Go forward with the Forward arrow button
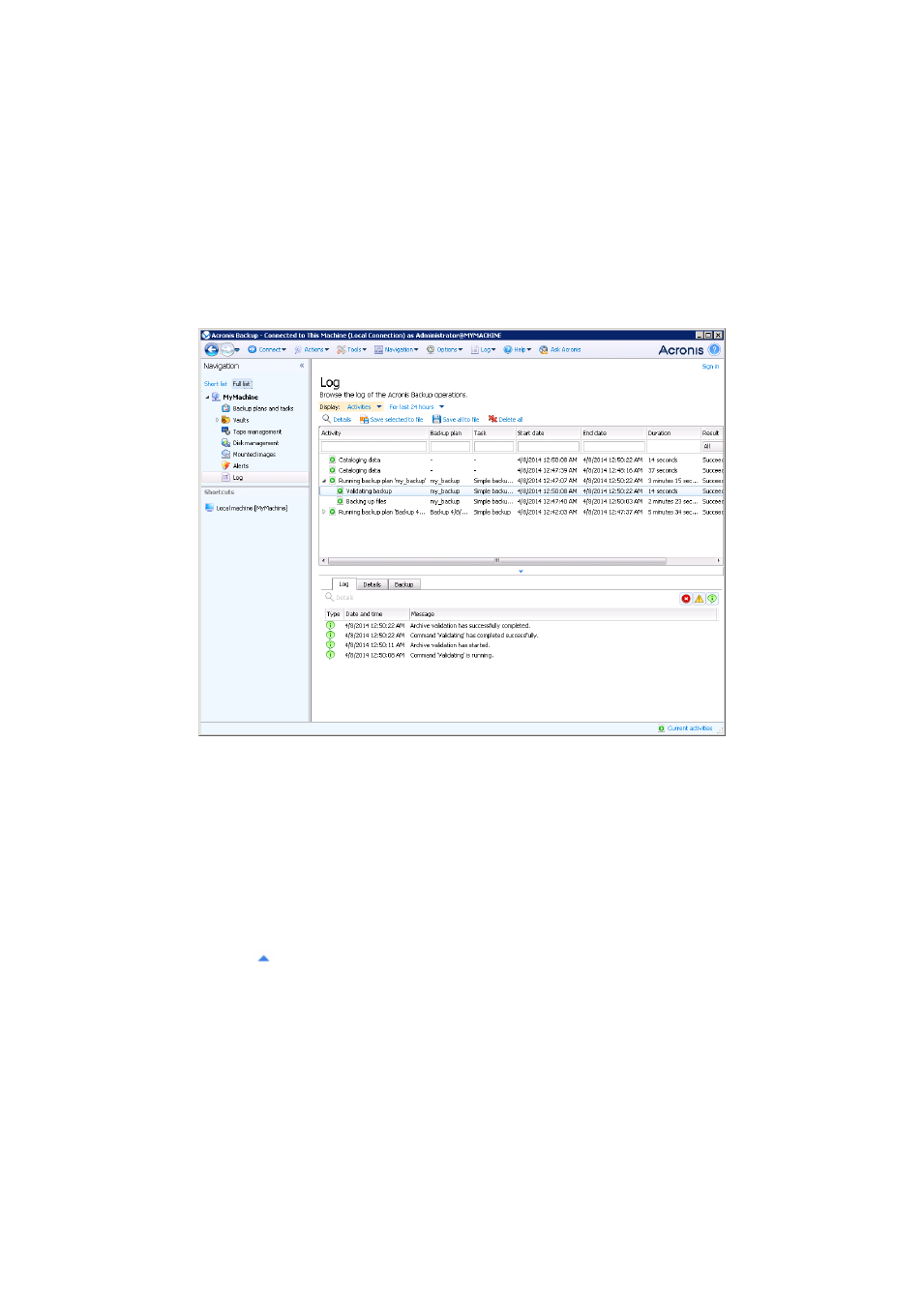Image resolution: width=924 pixels, height=1306 pixels. pos(227,350)
